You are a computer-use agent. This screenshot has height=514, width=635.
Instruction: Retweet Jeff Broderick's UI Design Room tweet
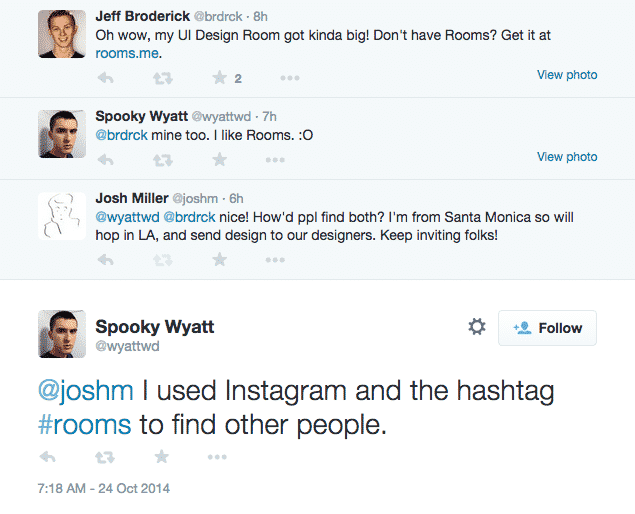(162, 77)
